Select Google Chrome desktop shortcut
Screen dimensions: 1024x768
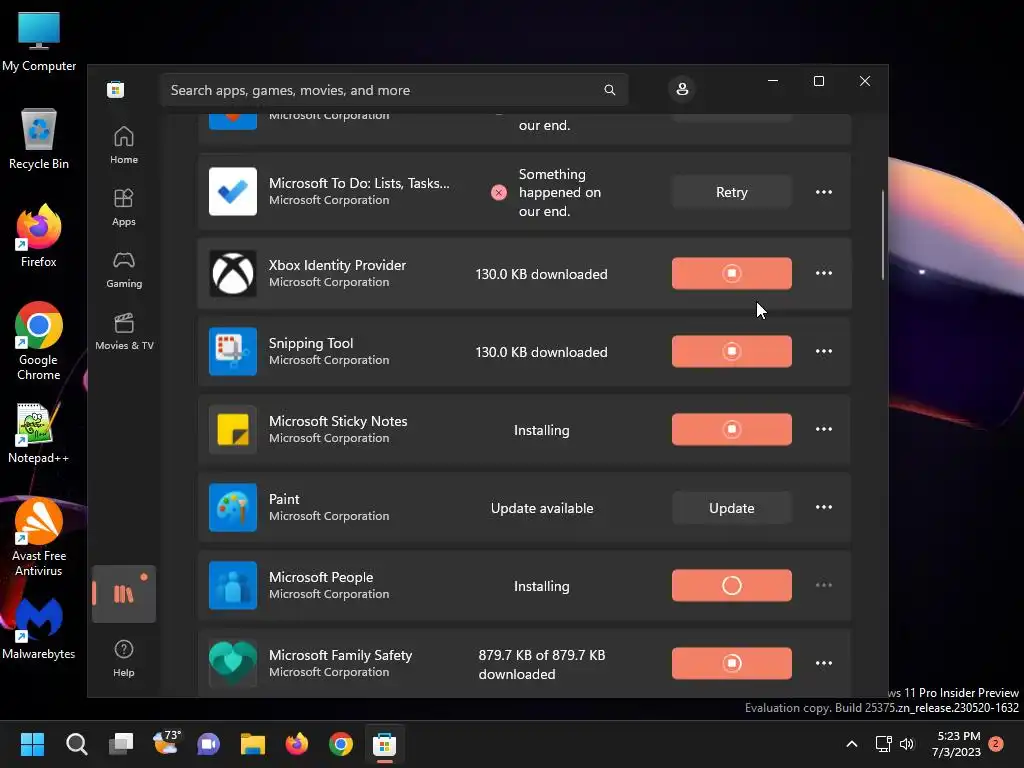point(39,341)
